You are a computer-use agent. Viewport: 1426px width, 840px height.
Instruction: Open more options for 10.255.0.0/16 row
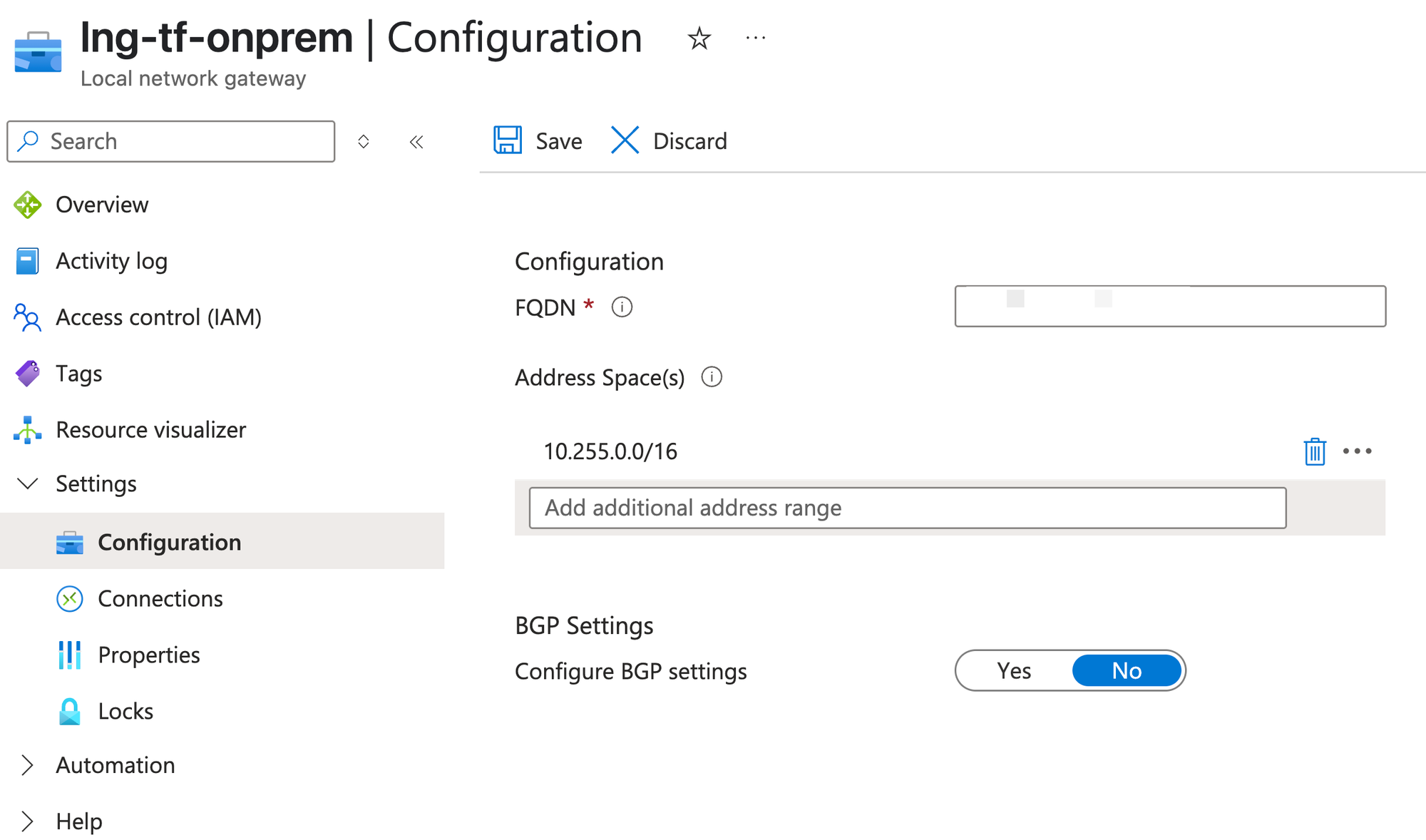tap(1357, 451)
